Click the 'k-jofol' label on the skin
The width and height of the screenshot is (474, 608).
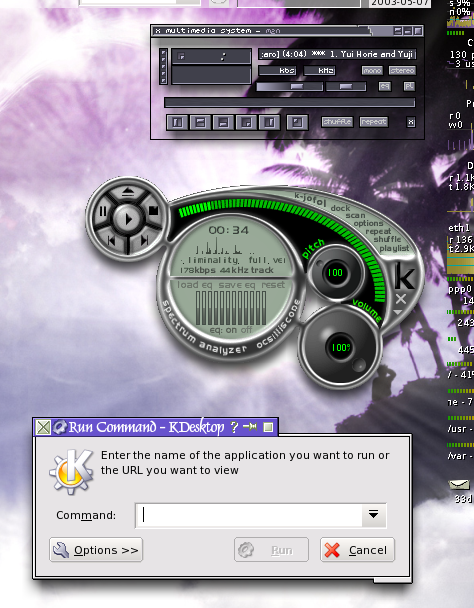(x=310, y=200)
